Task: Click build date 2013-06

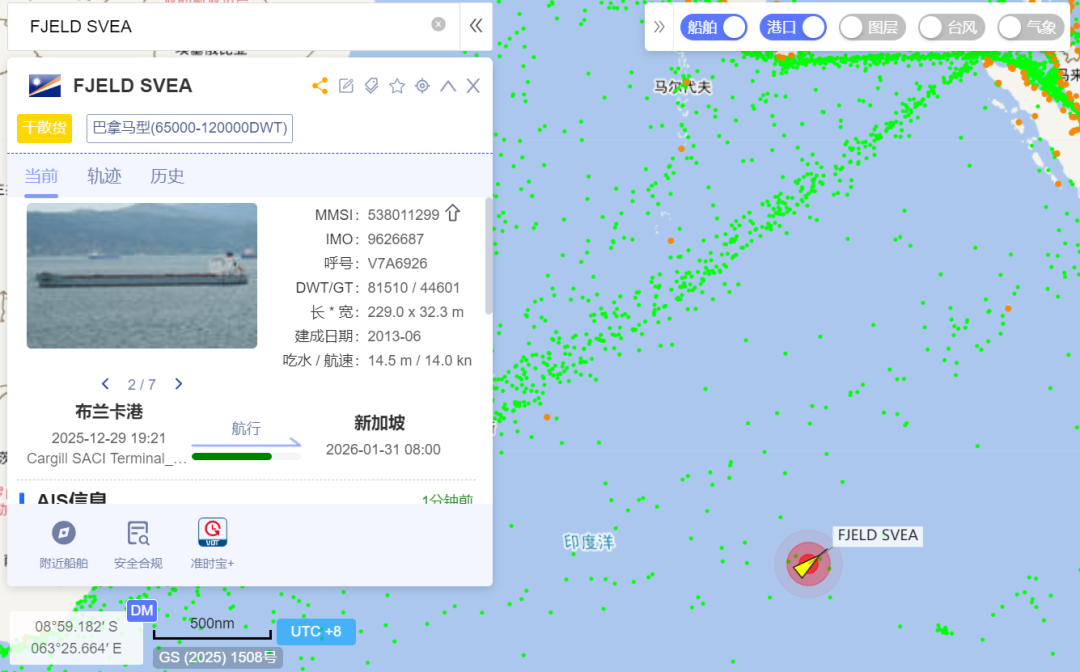Action: pos(394,336)
